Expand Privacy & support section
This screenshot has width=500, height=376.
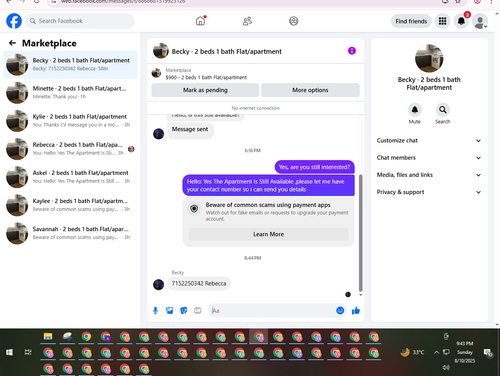(x=429, y=192)
